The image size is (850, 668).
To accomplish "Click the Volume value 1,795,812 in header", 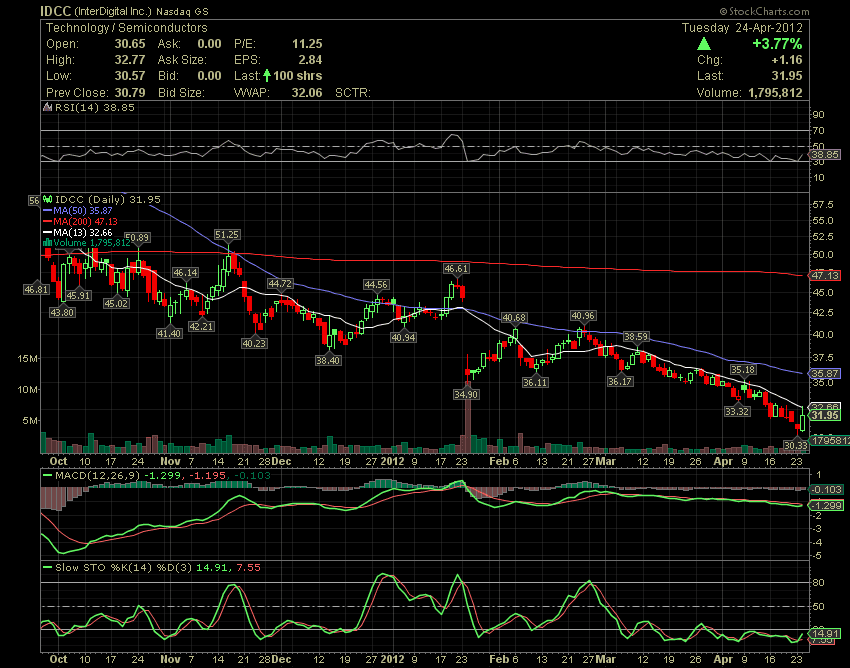I will tap(775, 92).
